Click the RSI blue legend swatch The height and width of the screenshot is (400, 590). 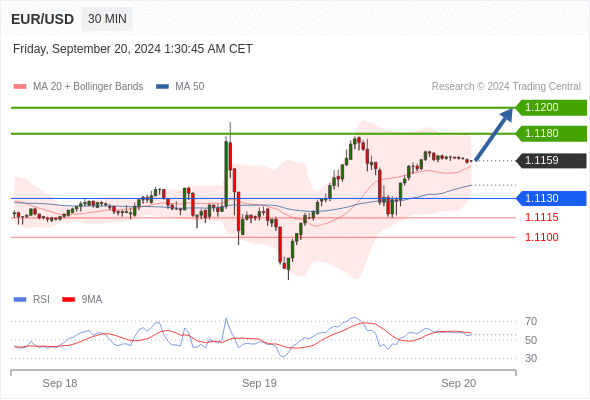point(20,300)
